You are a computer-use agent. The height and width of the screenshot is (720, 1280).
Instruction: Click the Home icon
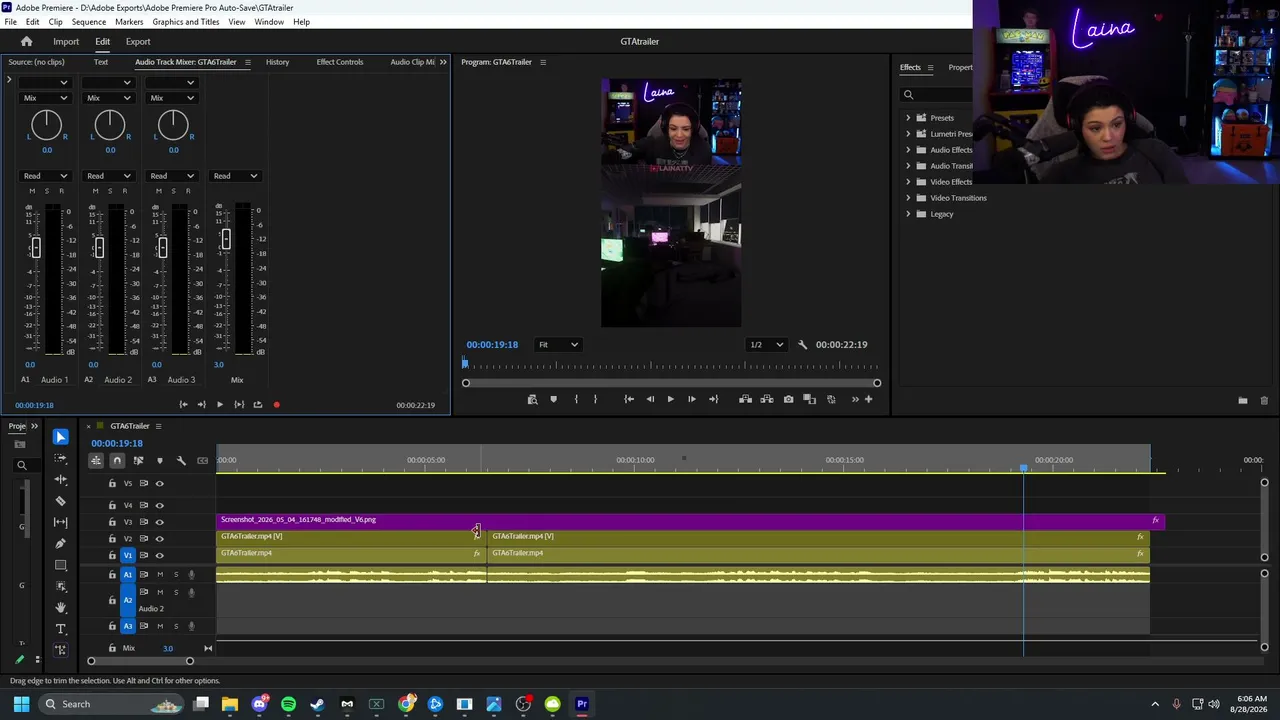[x=27, y=42]
